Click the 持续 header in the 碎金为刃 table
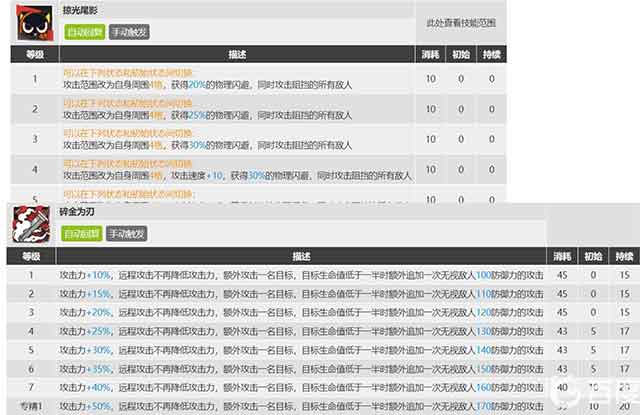 (x=624, y=256)
